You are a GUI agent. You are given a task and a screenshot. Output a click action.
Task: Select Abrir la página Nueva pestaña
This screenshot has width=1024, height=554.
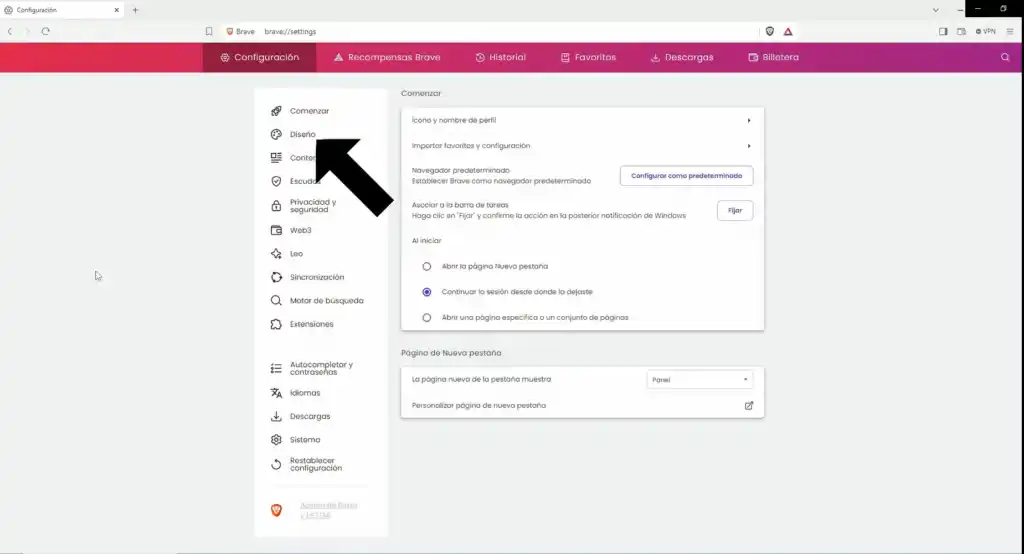click(x=426, y=267)
